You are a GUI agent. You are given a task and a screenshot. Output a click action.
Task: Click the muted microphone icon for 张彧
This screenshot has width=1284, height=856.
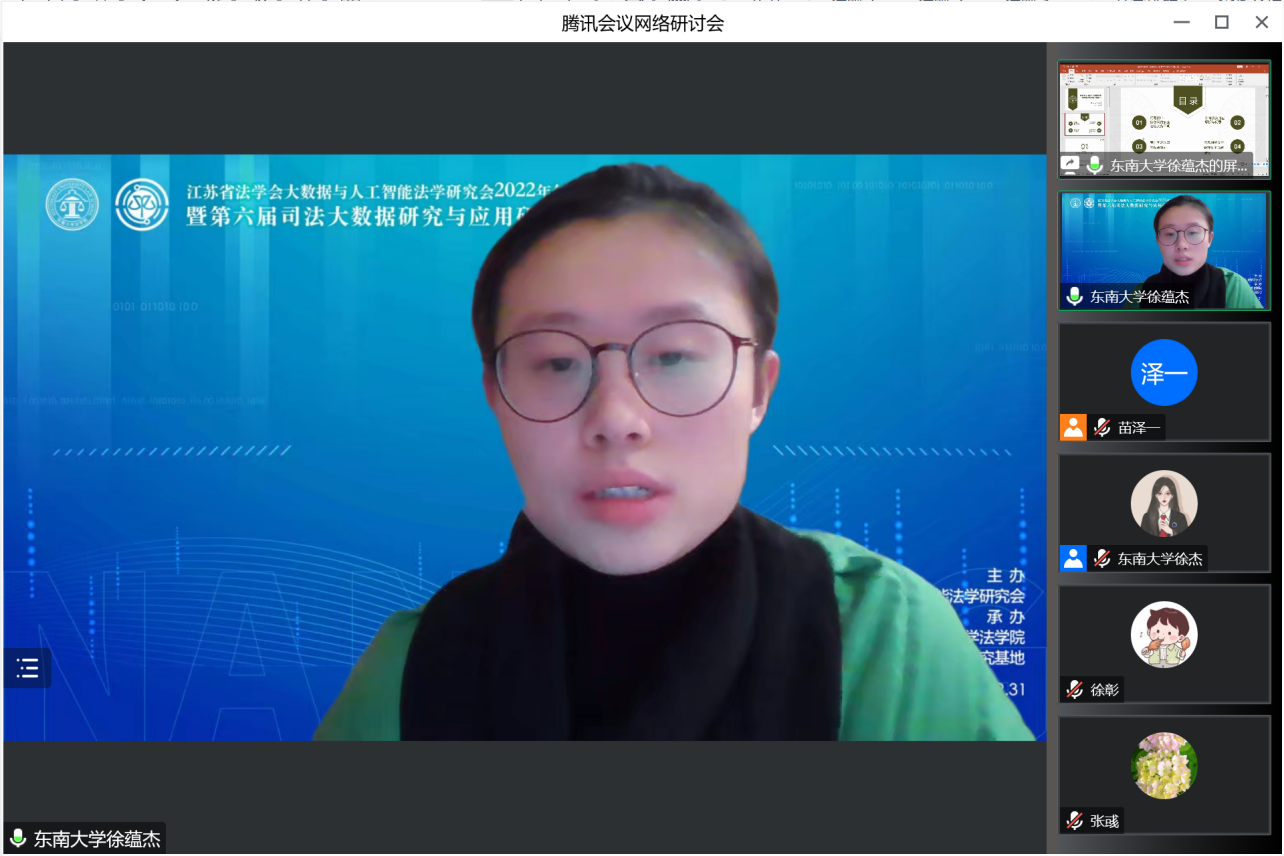coord(1075,821)
